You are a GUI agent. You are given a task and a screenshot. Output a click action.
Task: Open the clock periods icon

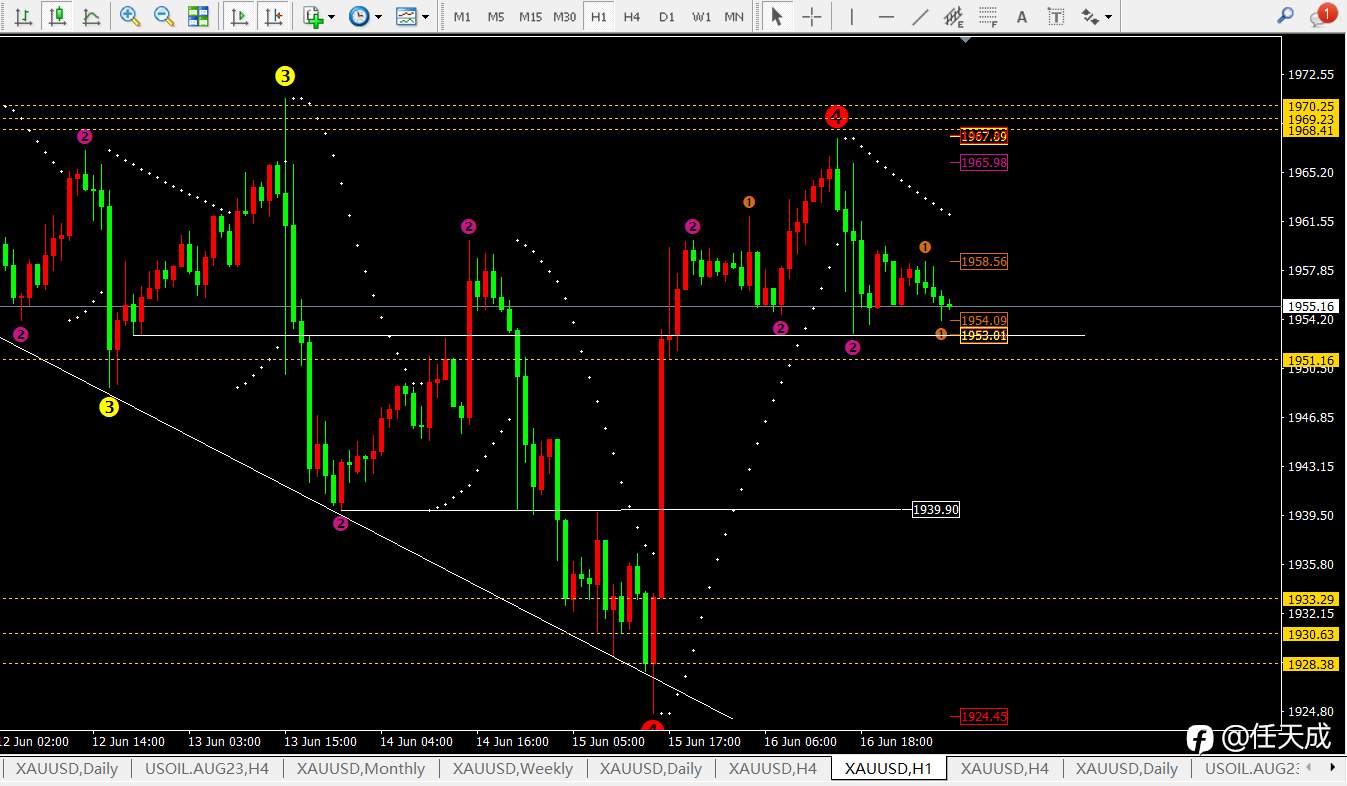tap(359, 16)
